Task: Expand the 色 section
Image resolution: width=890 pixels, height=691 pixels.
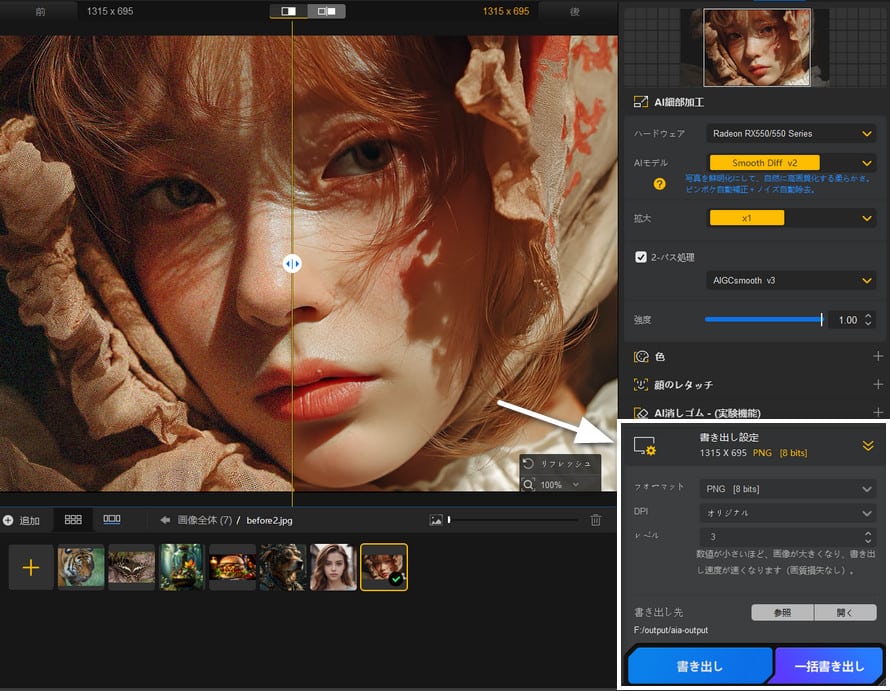Action: [877, 356]
